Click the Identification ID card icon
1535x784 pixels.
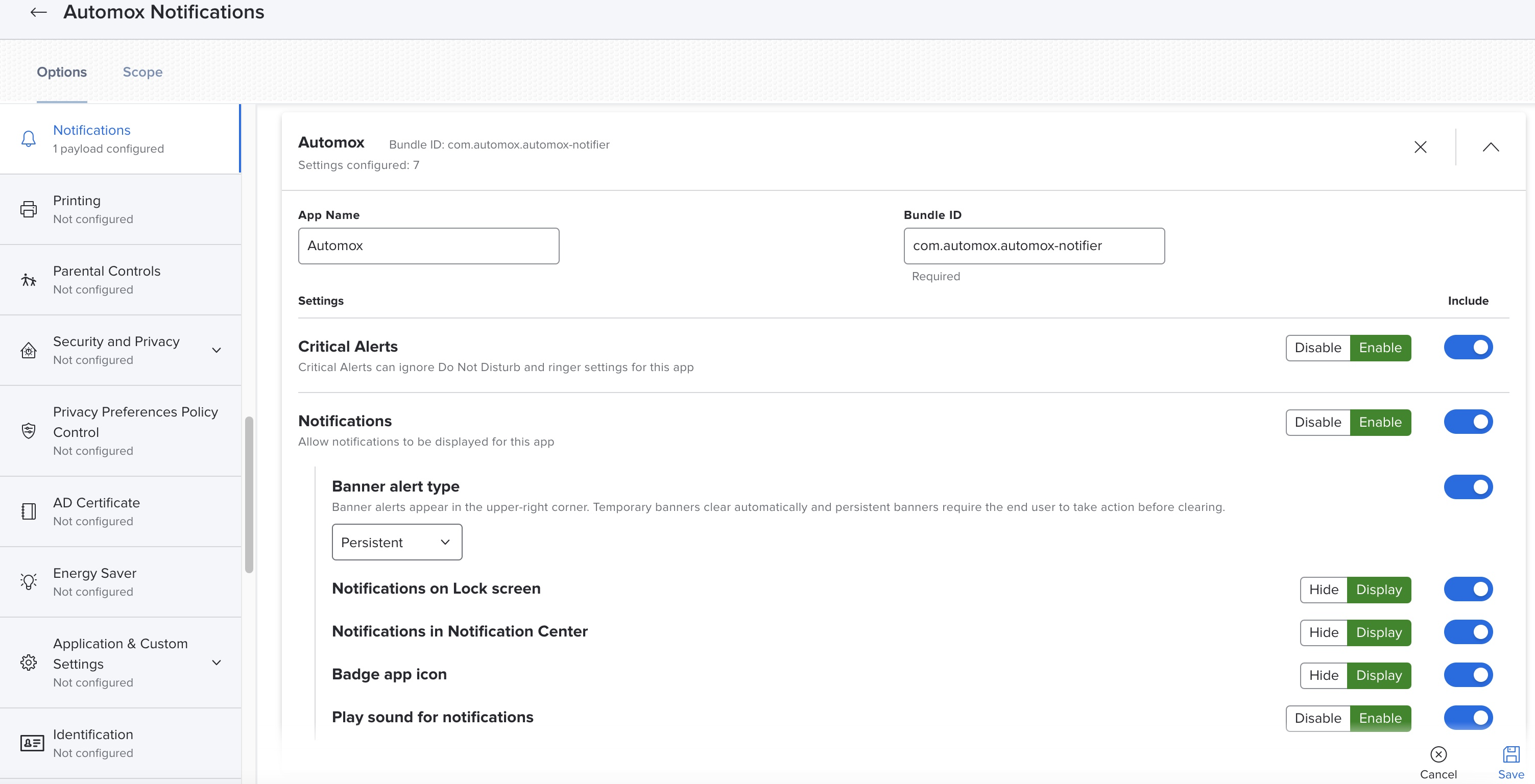pyautogui.click(x=32, y=743)
